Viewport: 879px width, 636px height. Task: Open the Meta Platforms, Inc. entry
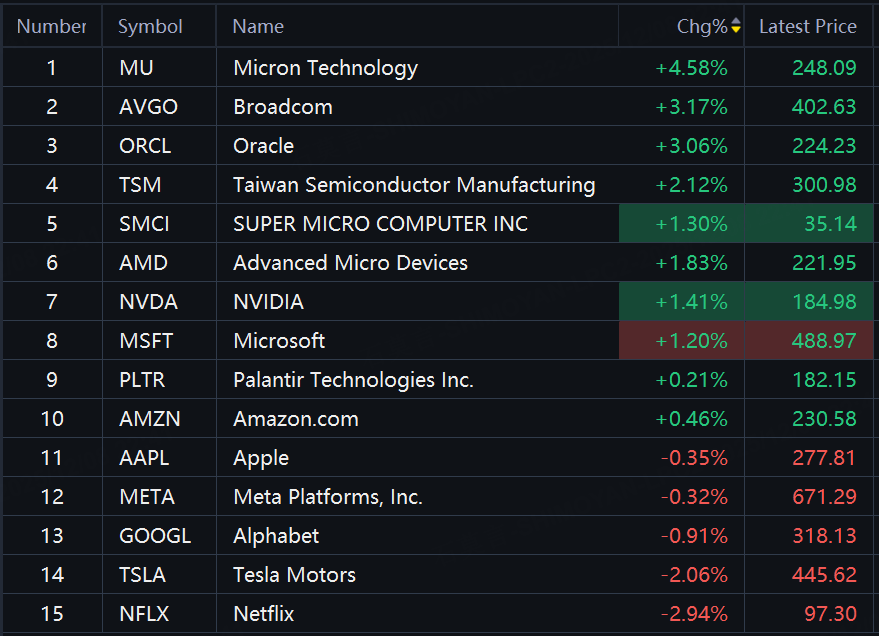[327, 497]
